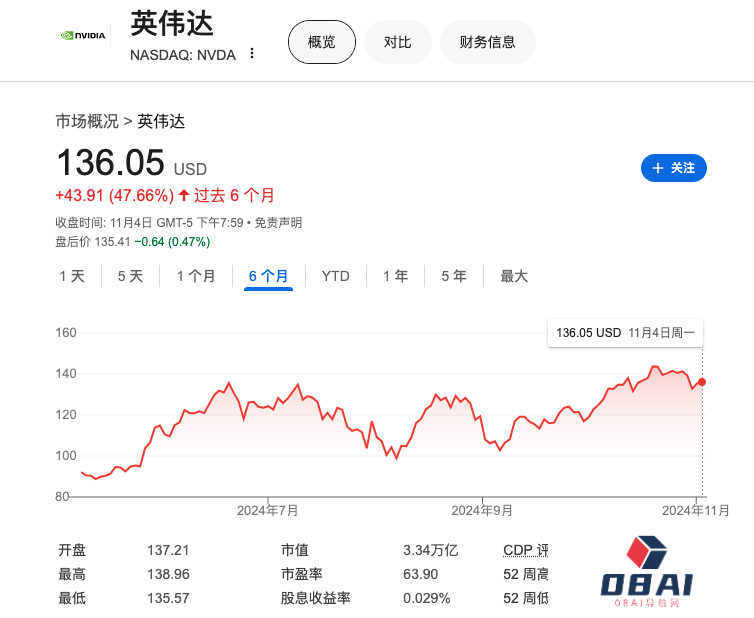Select the 1 天 time range
The image size is (754, 618).
click(72, 276)
